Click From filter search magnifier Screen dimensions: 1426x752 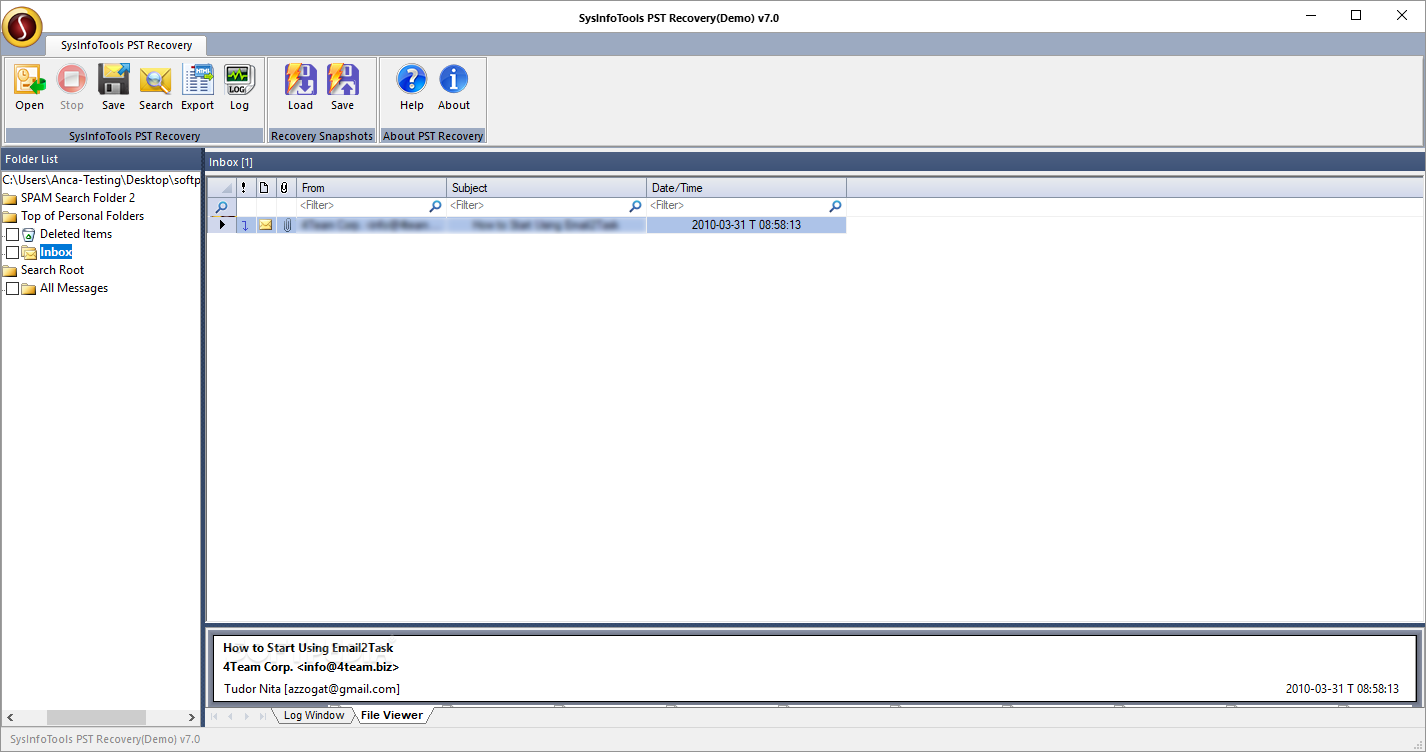coord(435,206)
